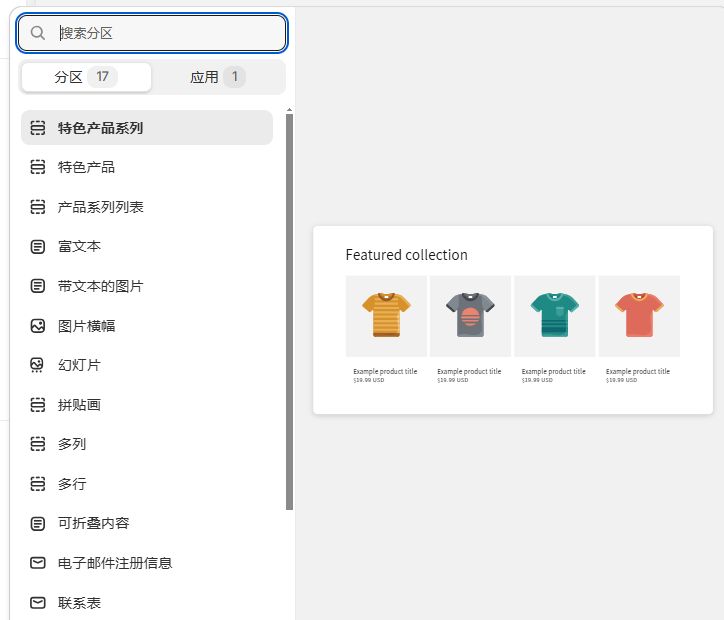This screenshot has width=724, height=620.
Task: Click product title under gray t-shirt
Action: [469, 371]
